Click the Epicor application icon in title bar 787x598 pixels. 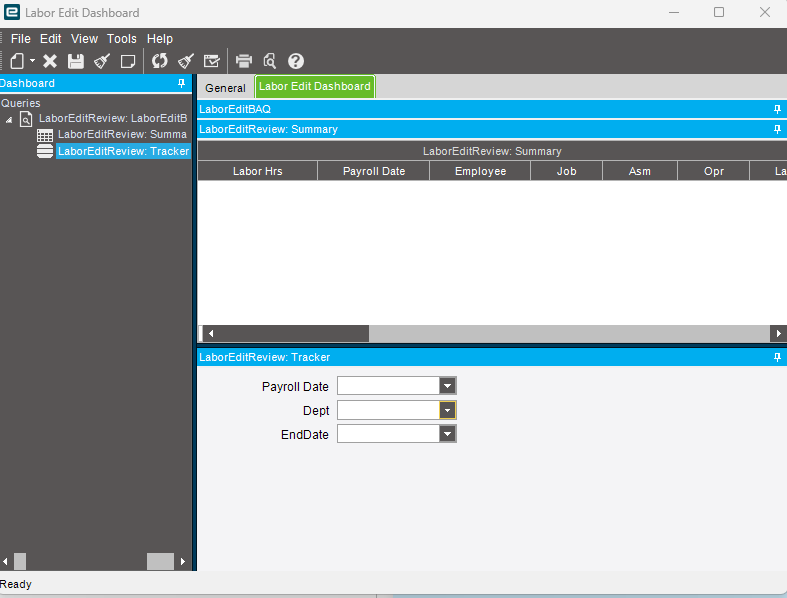[x=12, y=12]
